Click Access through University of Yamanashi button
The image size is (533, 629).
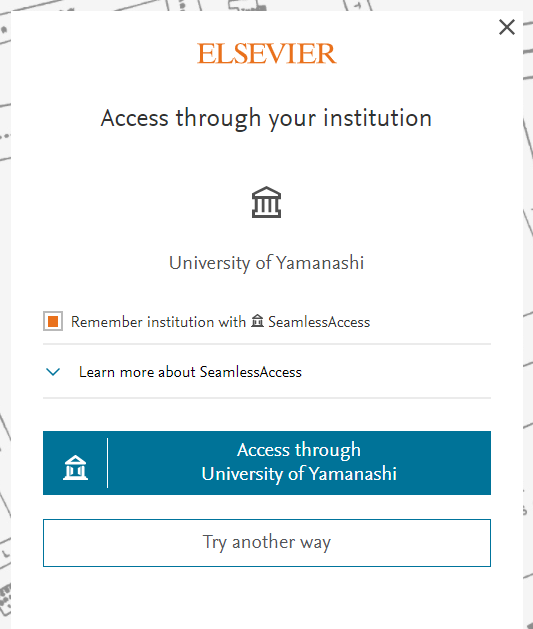pyautogui.click(x=267, y=463)
